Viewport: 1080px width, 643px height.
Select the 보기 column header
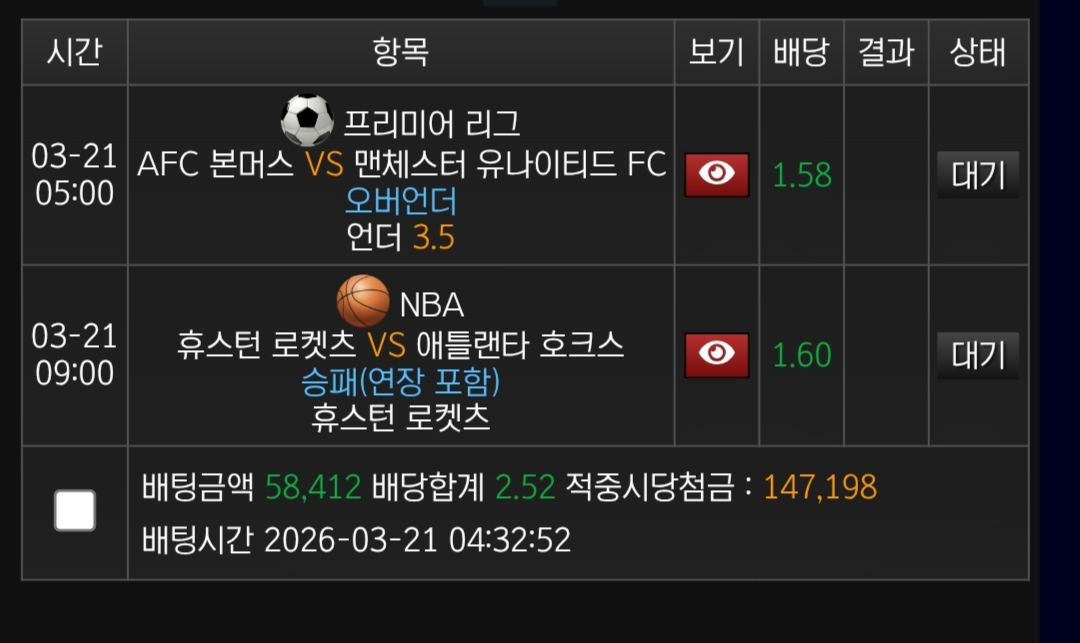(x=716, y=52)
